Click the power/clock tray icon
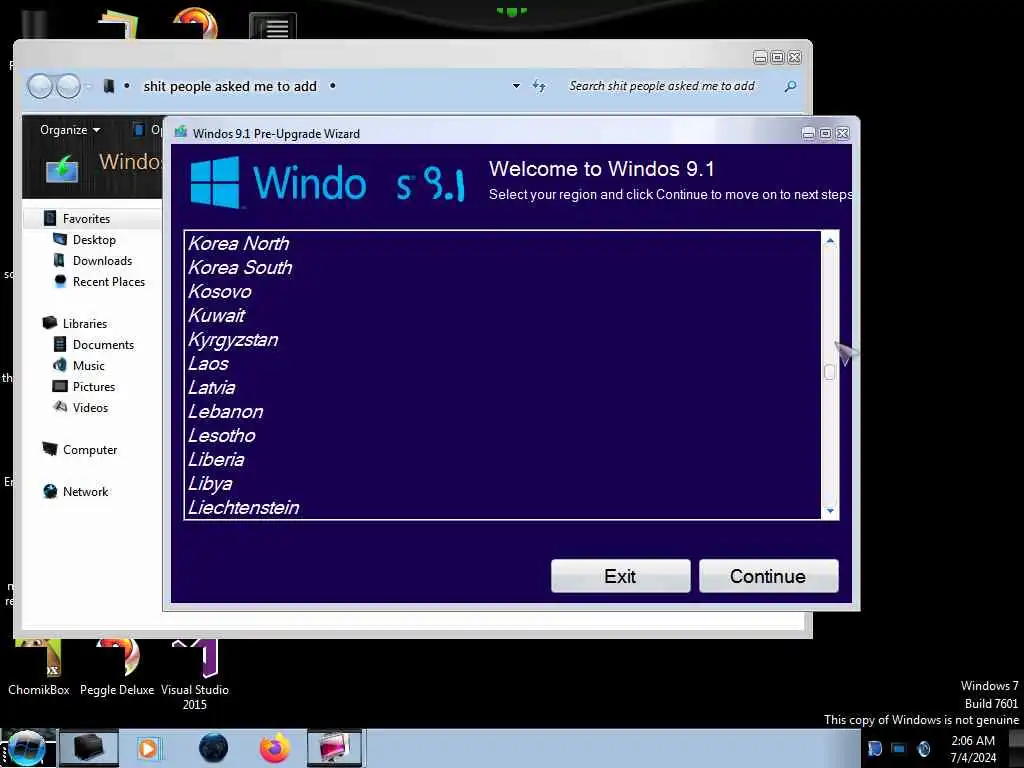Image resolution: width=1024 pixels, height=768 pixels. (923, 748)
